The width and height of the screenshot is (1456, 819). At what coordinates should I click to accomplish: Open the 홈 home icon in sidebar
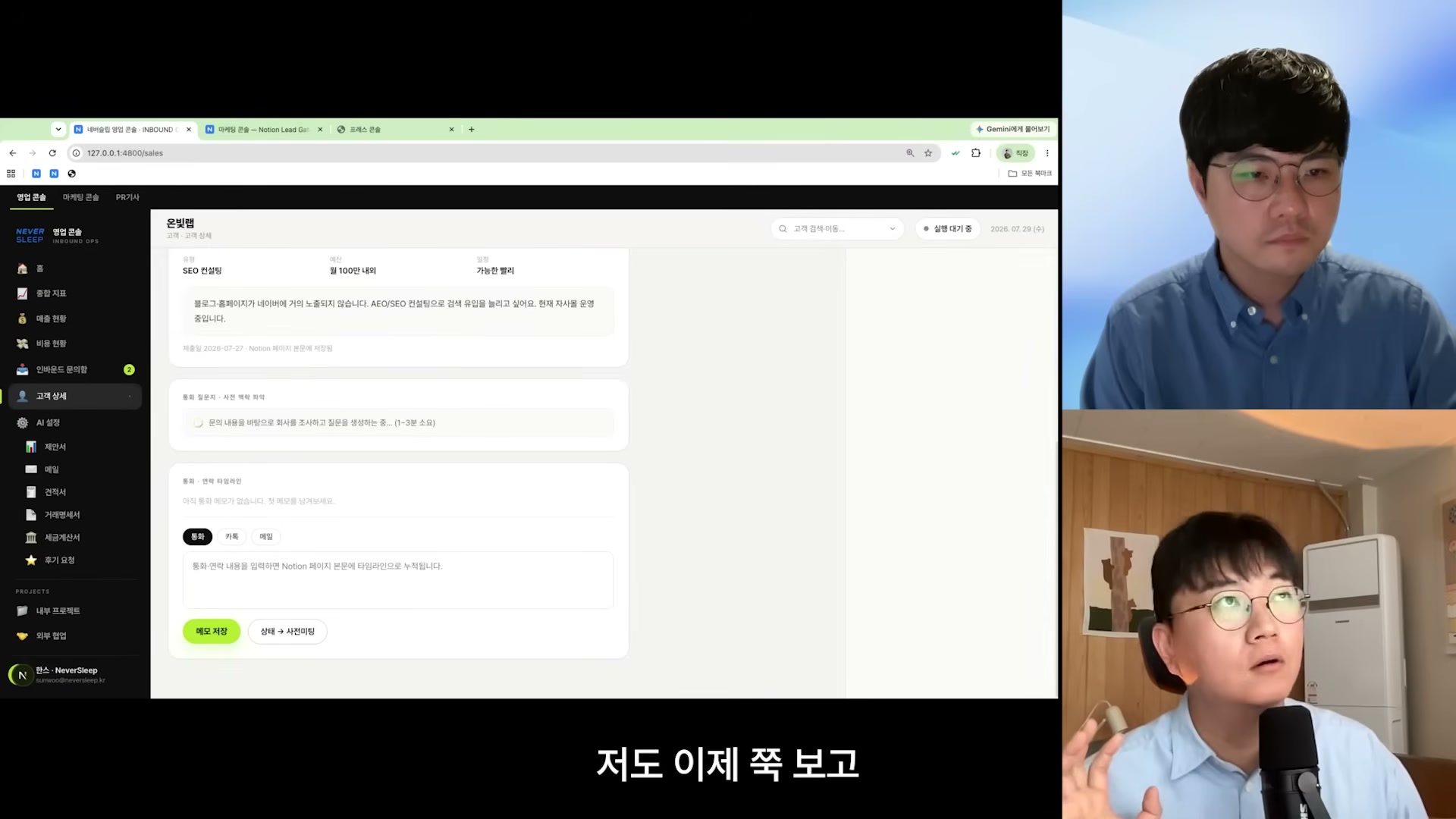pos(22,268)
